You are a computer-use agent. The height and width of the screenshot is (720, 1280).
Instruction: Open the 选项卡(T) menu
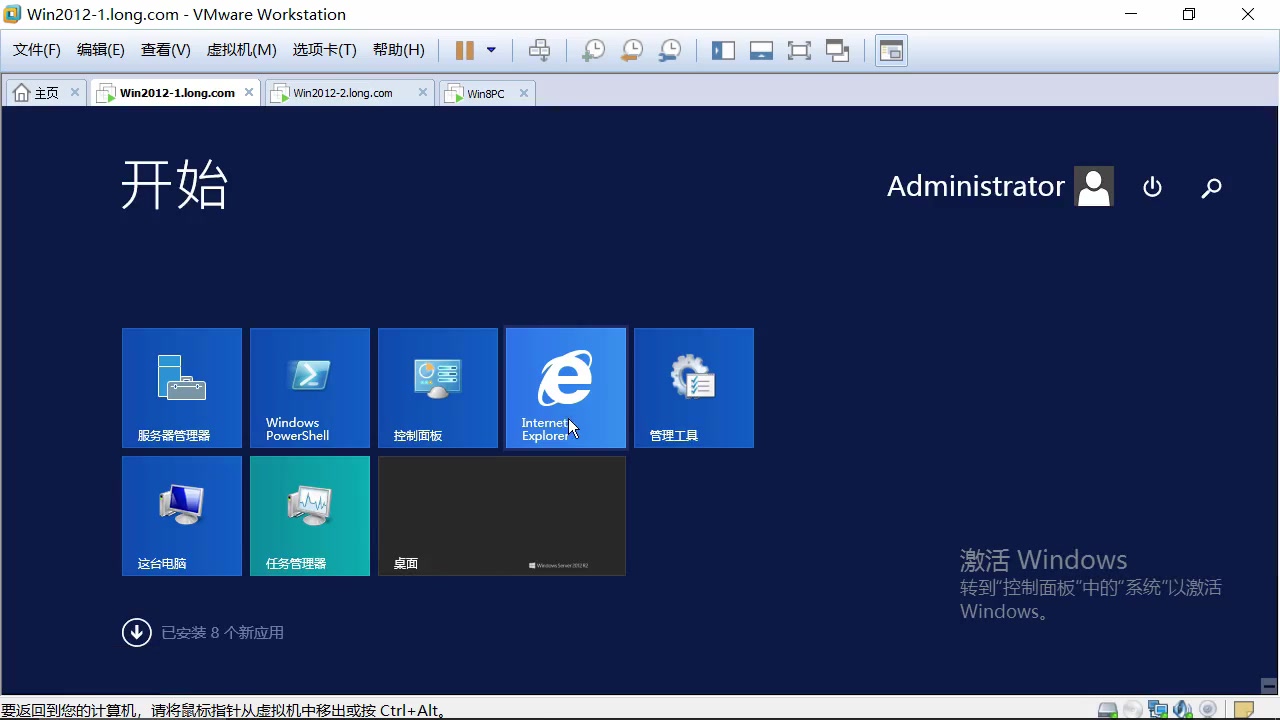324,50
